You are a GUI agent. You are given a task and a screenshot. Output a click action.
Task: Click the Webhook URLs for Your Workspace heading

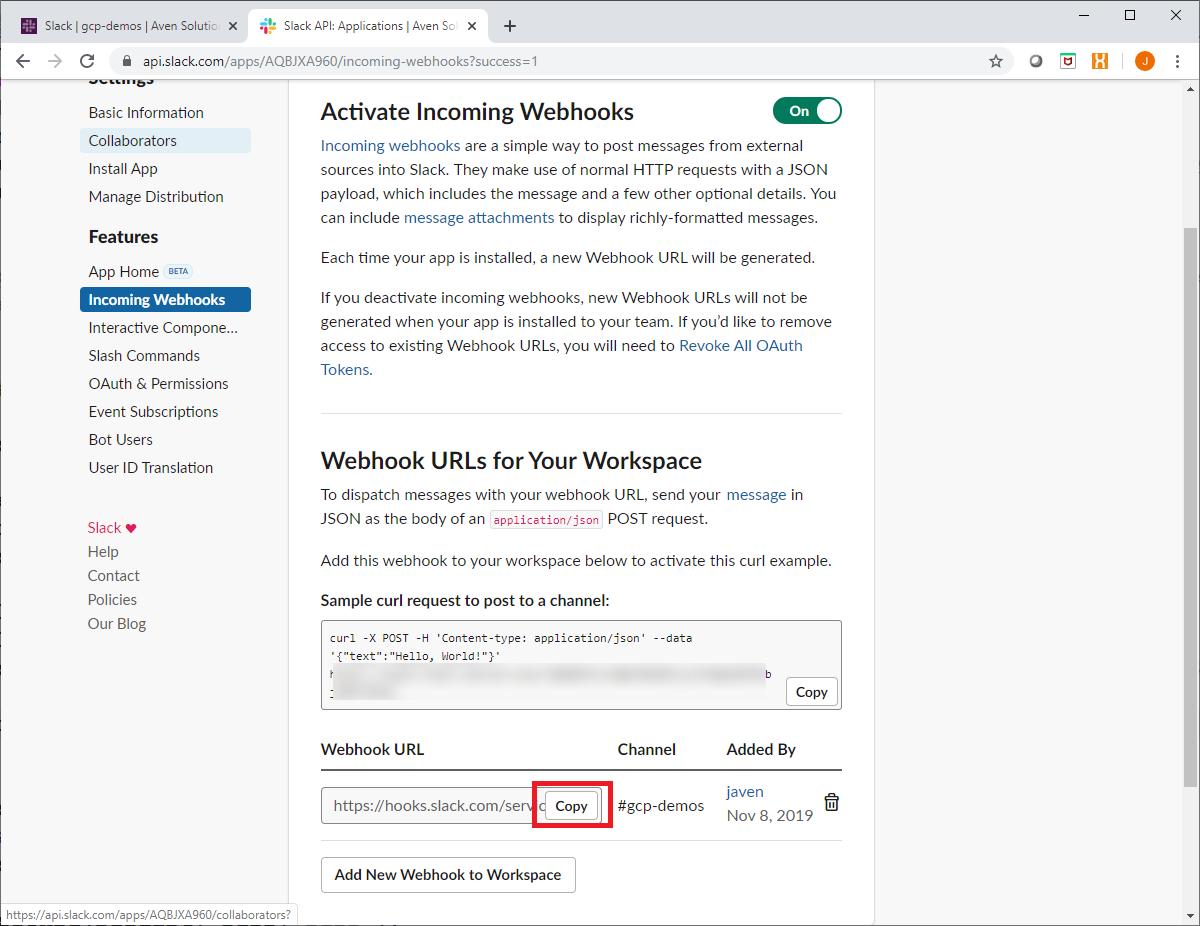[x=511, y=461]
